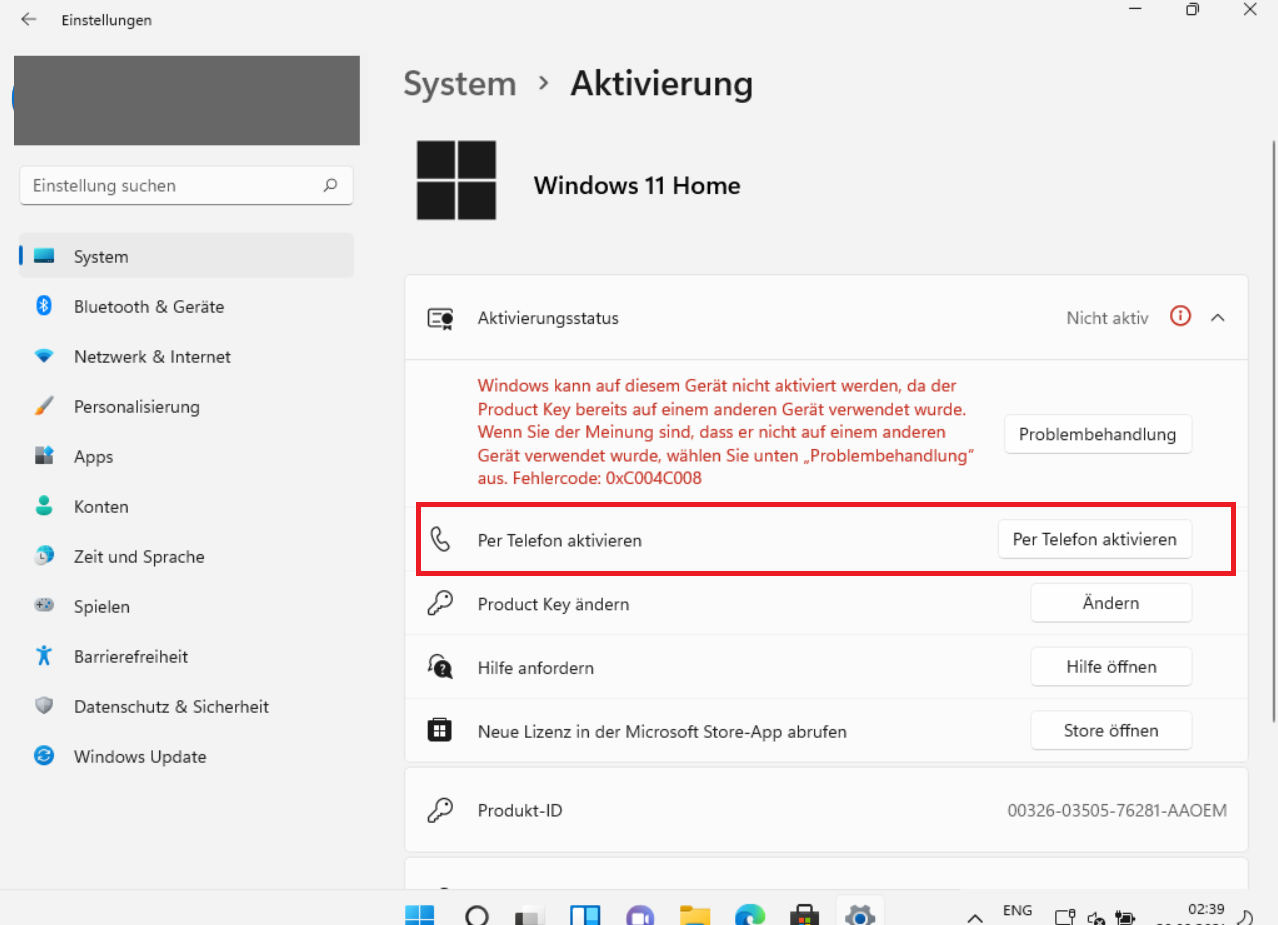Open Bluetooth & Geräte settings
Viewport: 1278px width, 925px height.
(148, 307)
